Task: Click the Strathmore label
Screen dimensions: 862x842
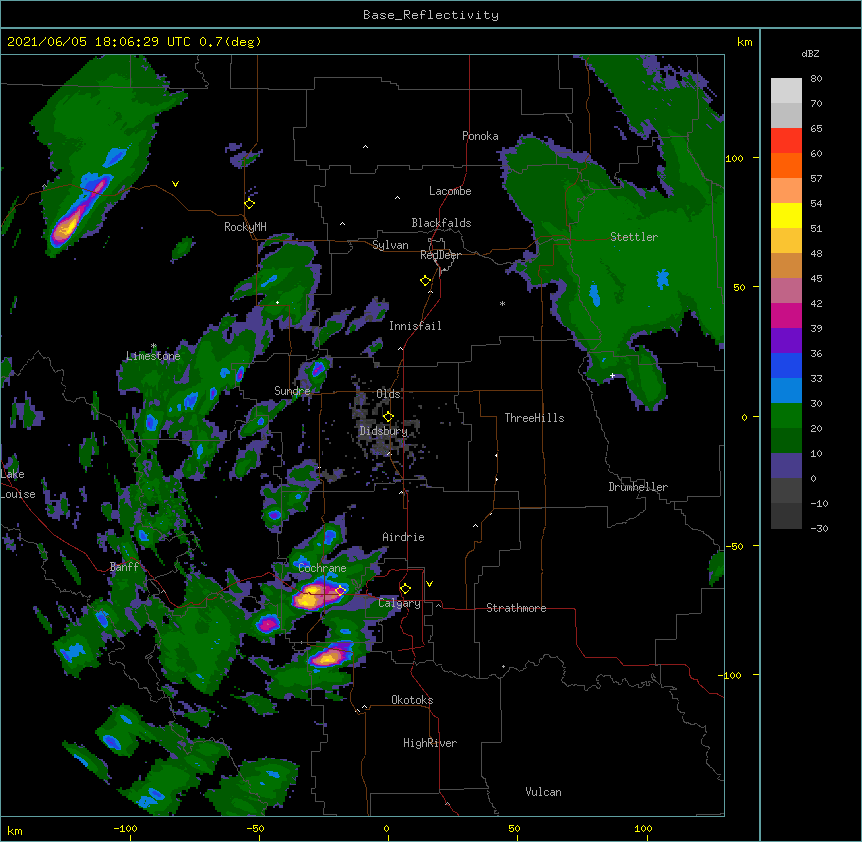Action: pos(516,608)
